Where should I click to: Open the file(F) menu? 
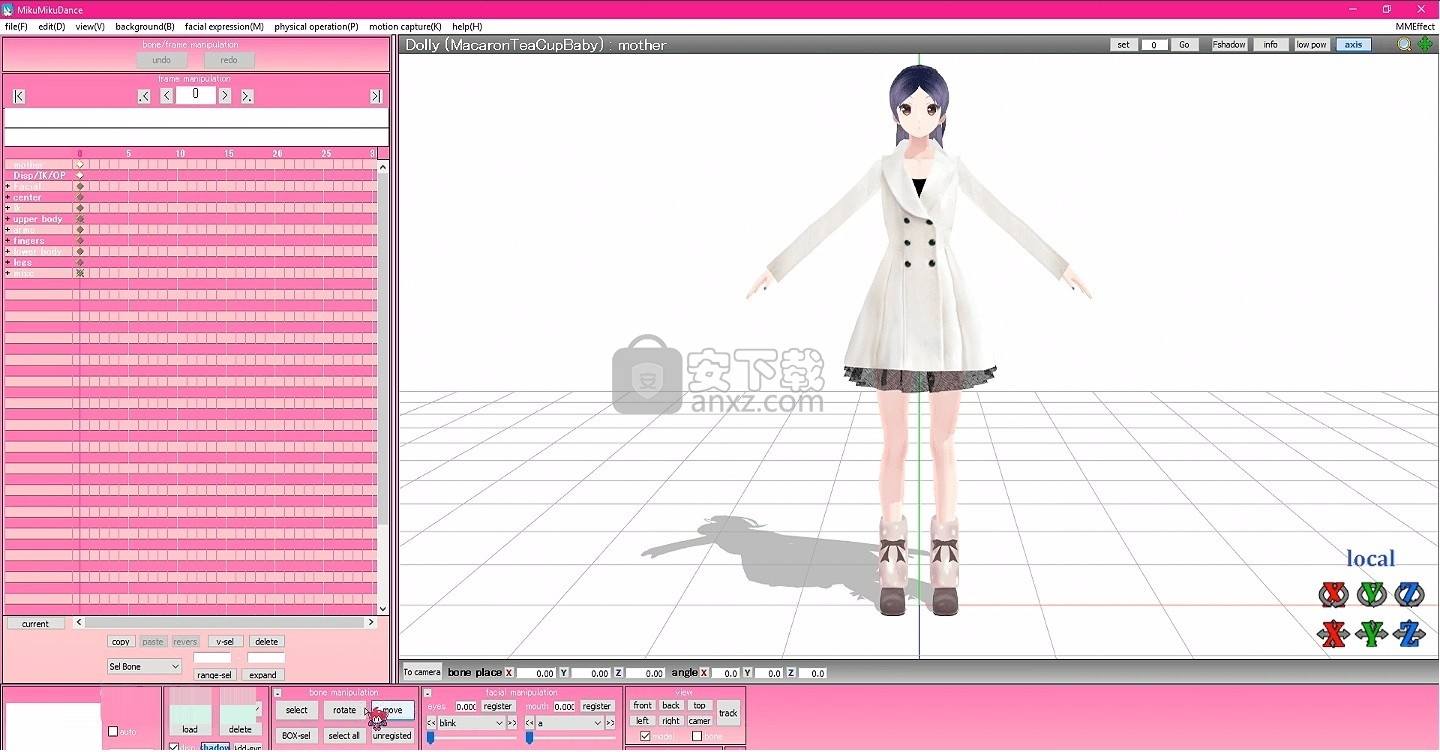pos(16,27)
